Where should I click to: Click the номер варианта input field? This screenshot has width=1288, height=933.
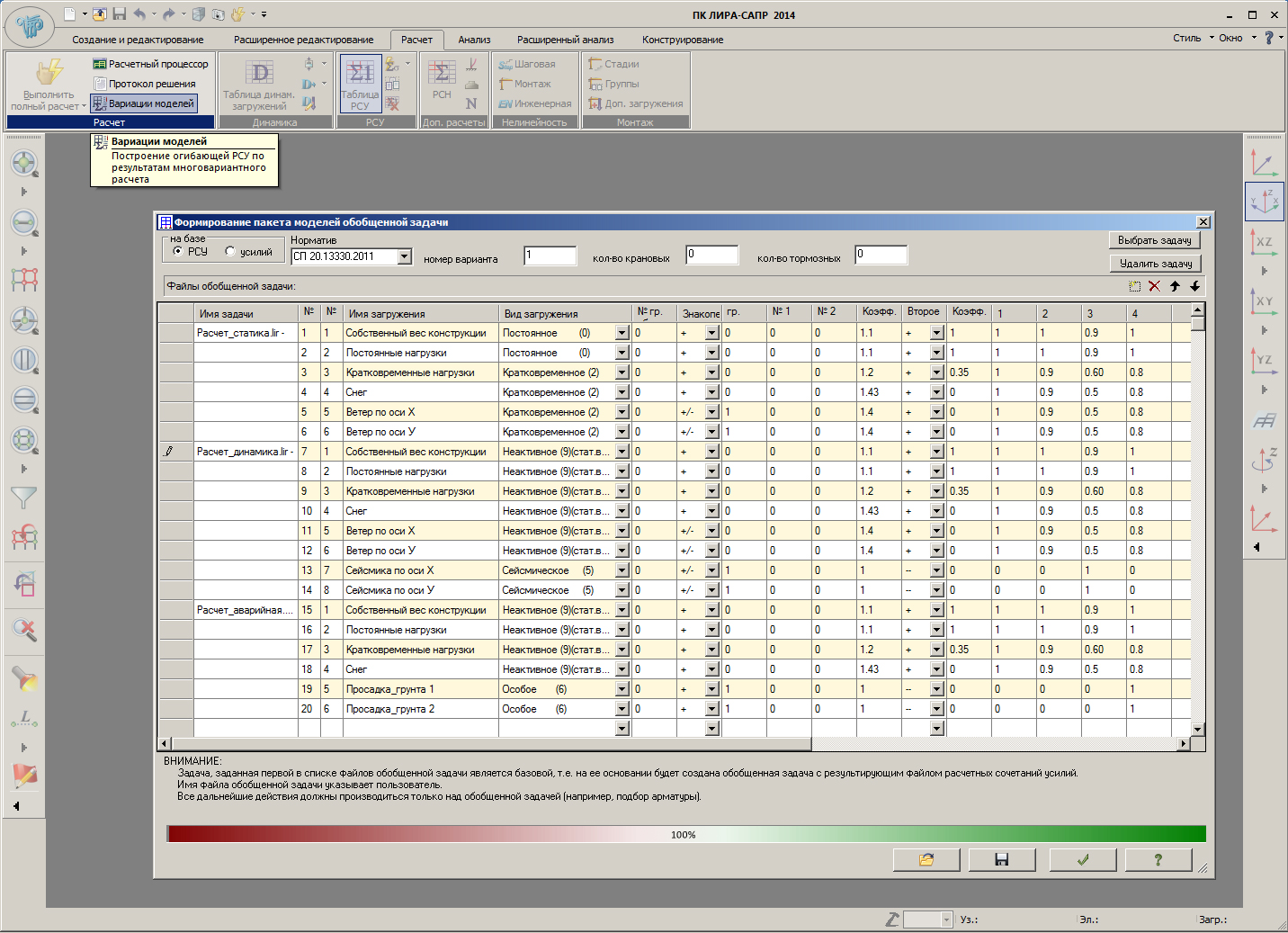pyautogui.click(x=550, y=256)
